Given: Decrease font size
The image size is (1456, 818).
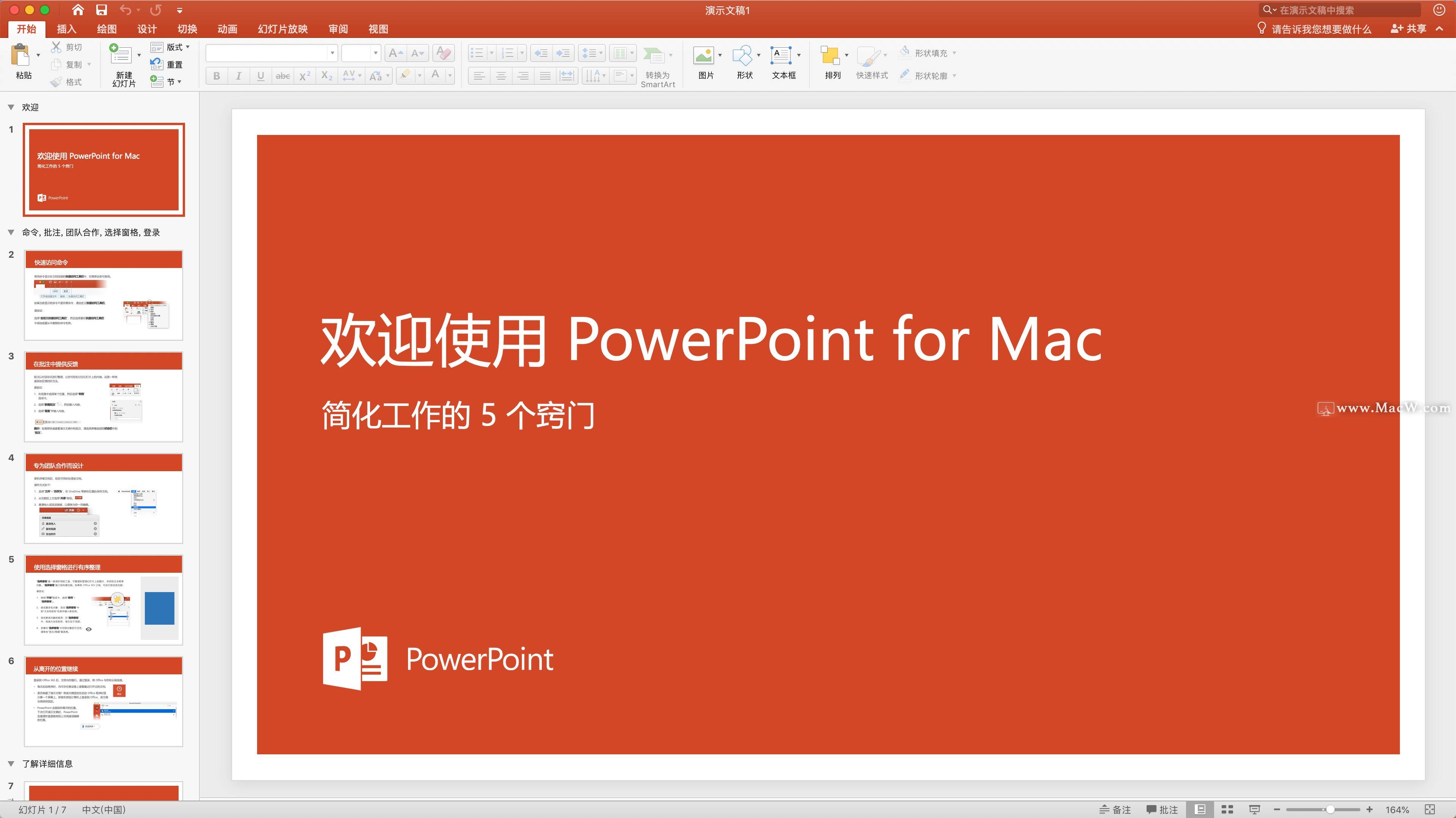Looking at the screenshot, I should 418,53.
